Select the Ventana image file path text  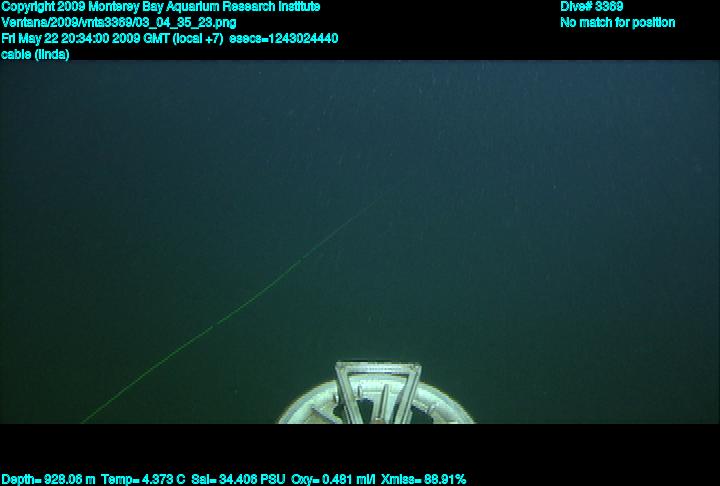[x=119, y=23]
